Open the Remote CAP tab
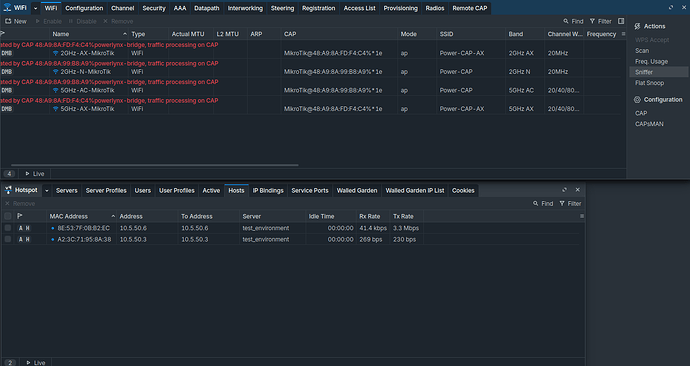Screen dimensions: 690x366 click(470, 8)
